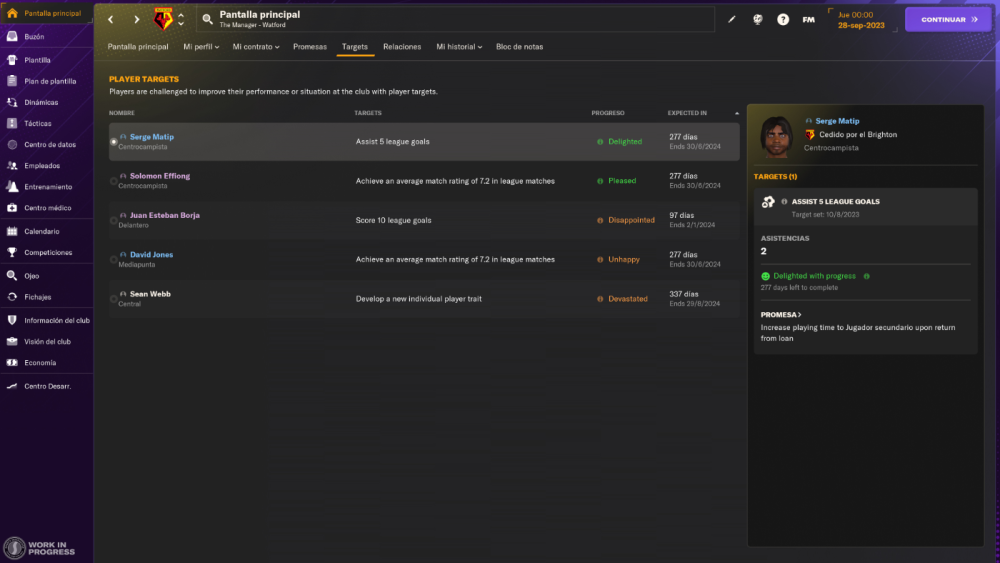
Task: Click the FM logo menu icon
Action: coord(808,19)
